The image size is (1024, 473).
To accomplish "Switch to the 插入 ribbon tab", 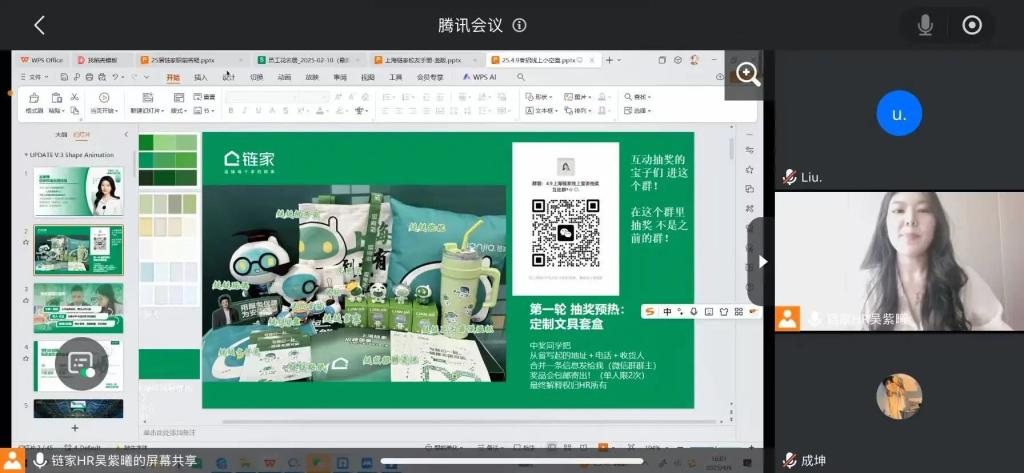I will coord(201,77).
